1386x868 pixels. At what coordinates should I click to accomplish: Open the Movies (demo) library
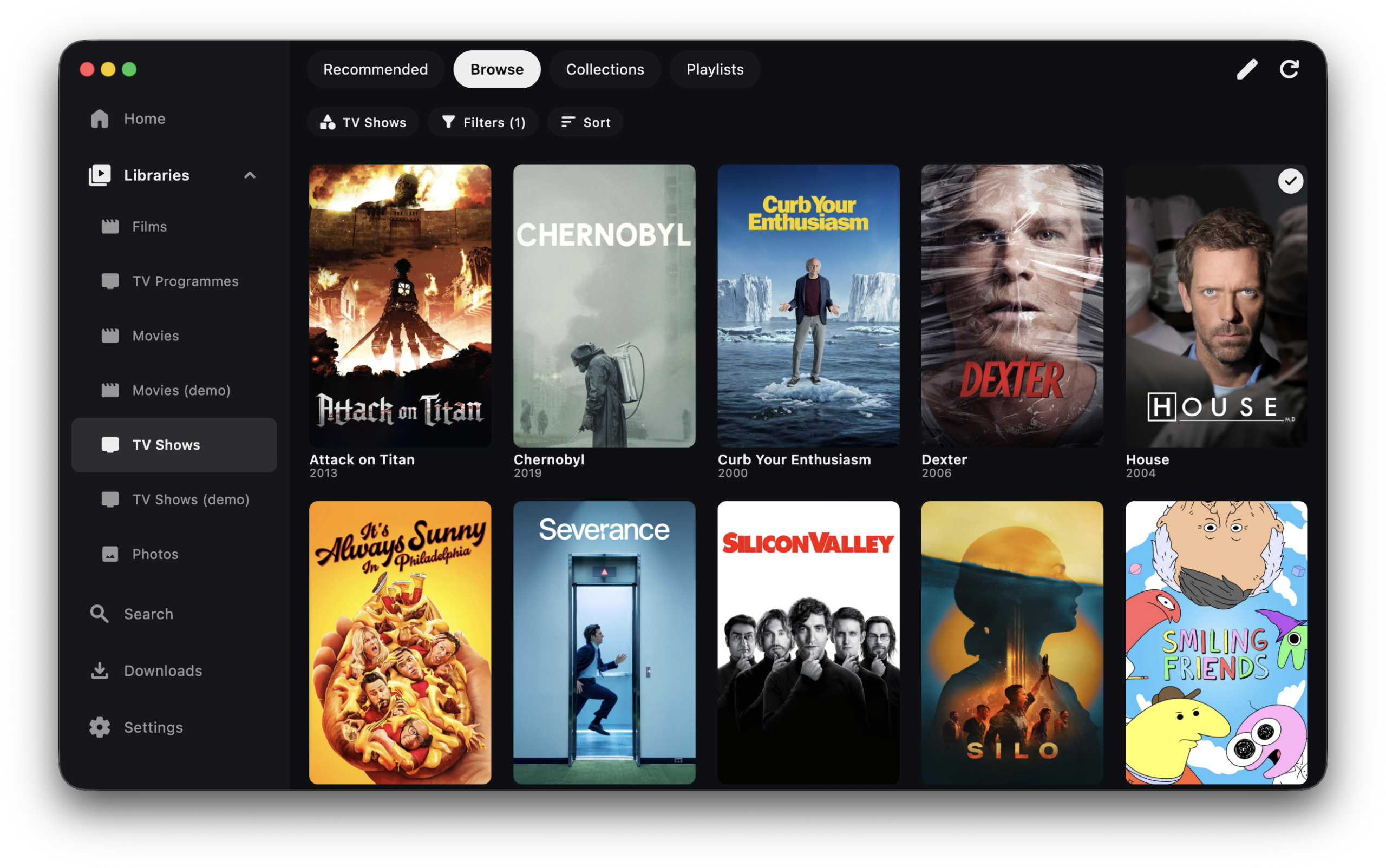[181, 390]
